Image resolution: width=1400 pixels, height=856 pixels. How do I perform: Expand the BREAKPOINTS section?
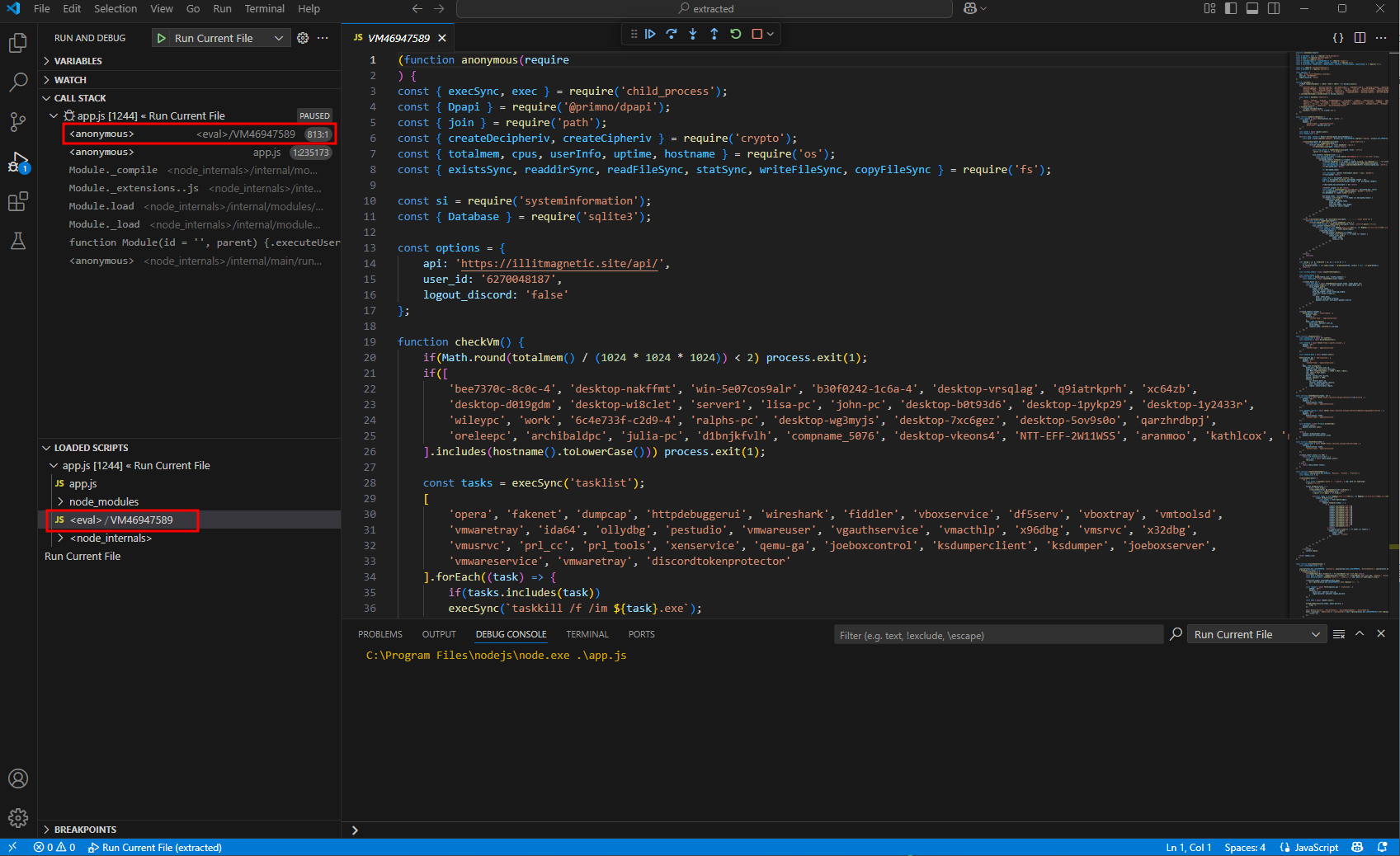(x=190, y=830)
